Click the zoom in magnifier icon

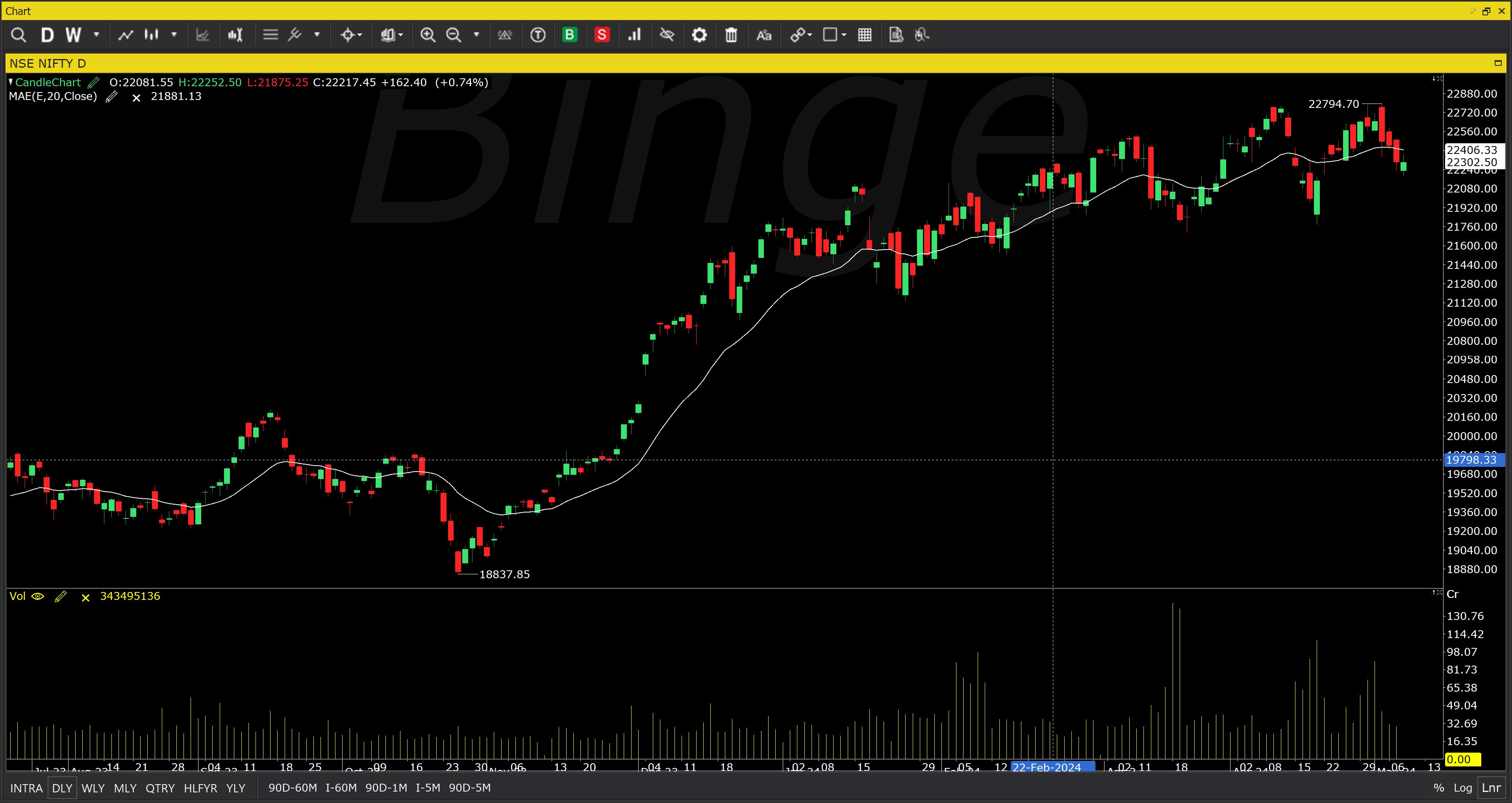(427, 35)
